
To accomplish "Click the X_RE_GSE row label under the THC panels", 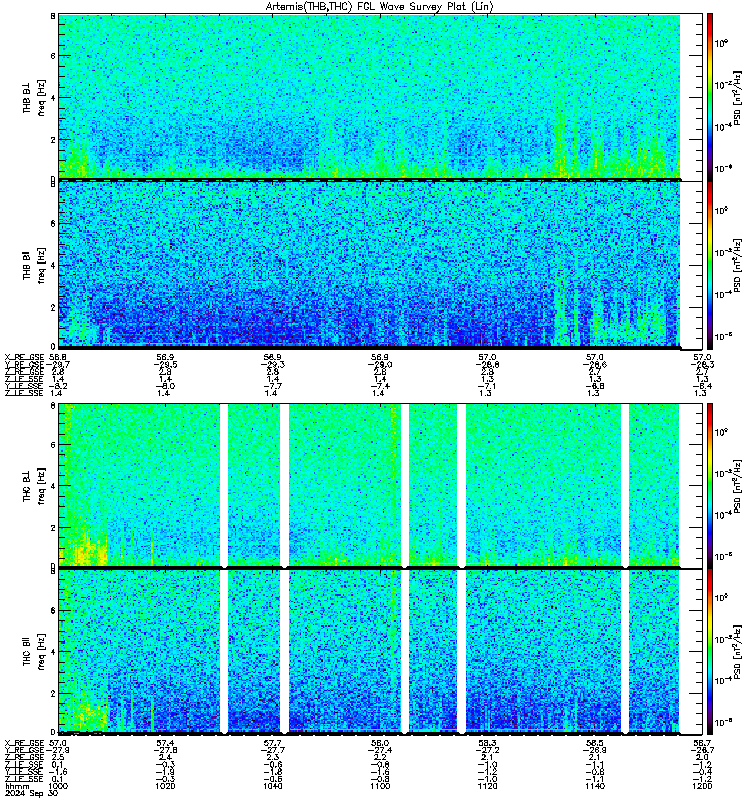I will pyautogui.click(x=24, y=743).
